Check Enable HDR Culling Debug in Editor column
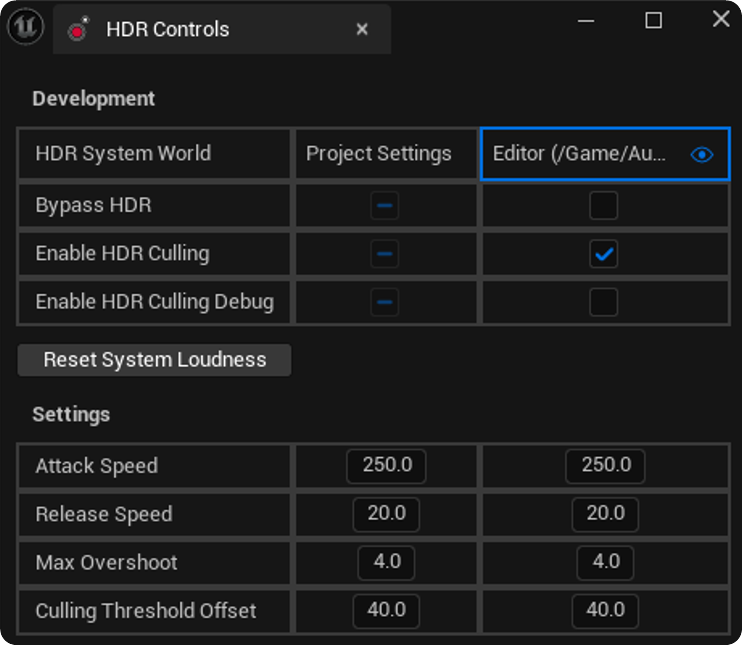 [603, 302]
